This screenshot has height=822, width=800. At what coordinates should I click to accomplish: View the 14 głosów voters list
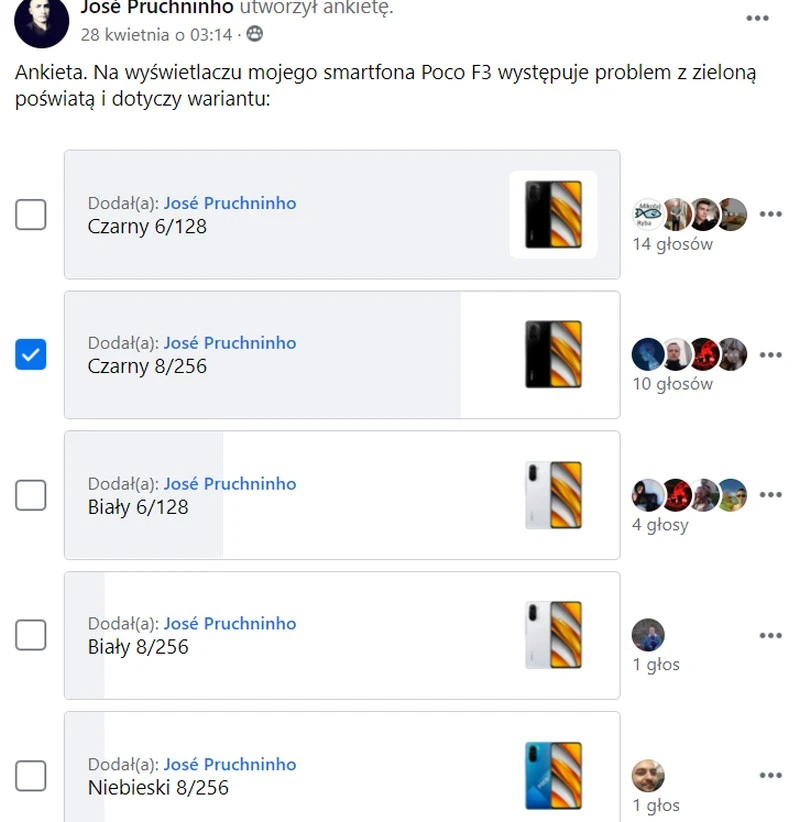[x=672, y=244]
